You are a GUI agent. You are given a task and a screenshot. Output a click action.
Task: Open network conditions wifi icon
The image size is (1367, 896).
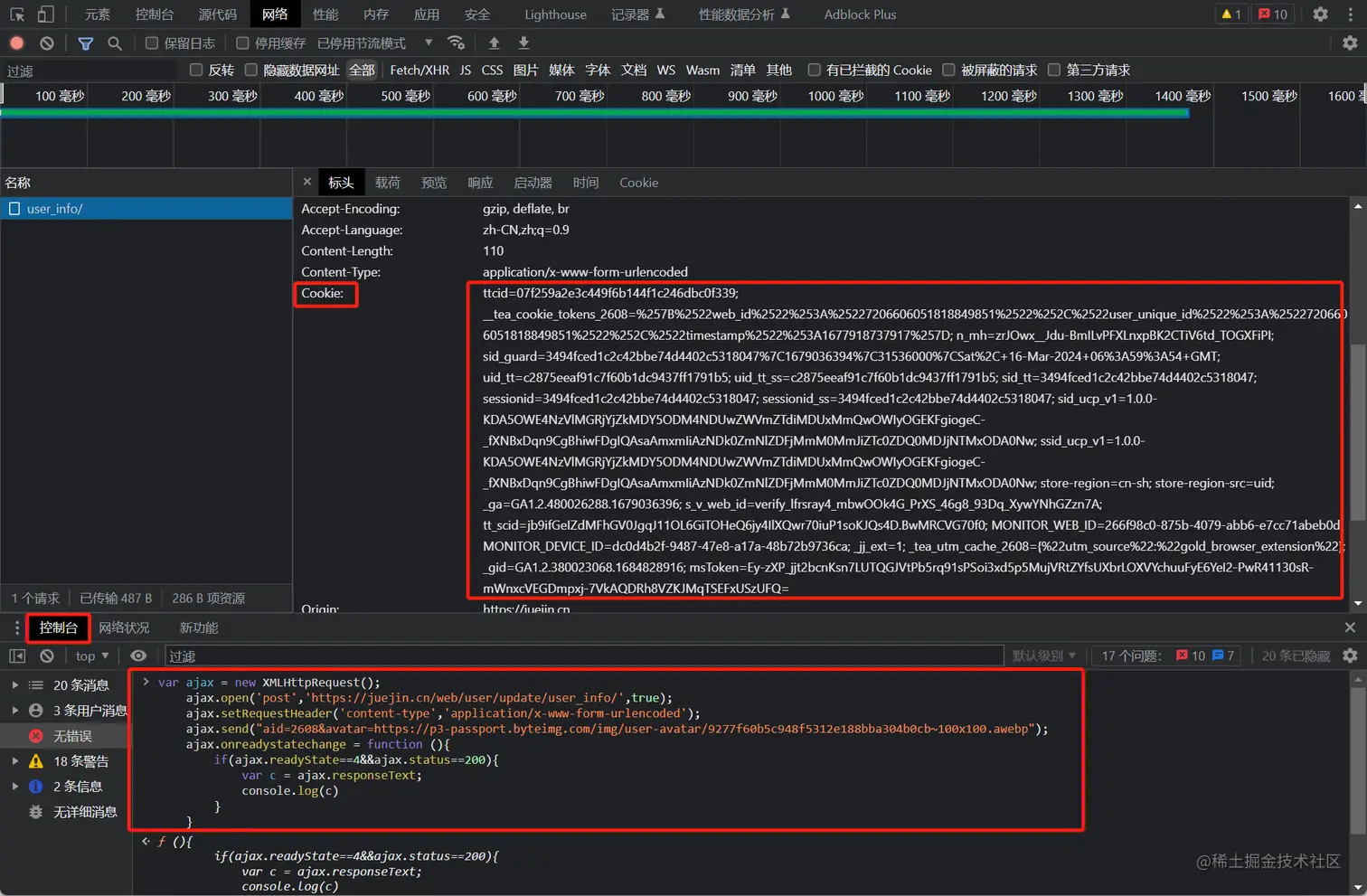click(x=456, y=43)
